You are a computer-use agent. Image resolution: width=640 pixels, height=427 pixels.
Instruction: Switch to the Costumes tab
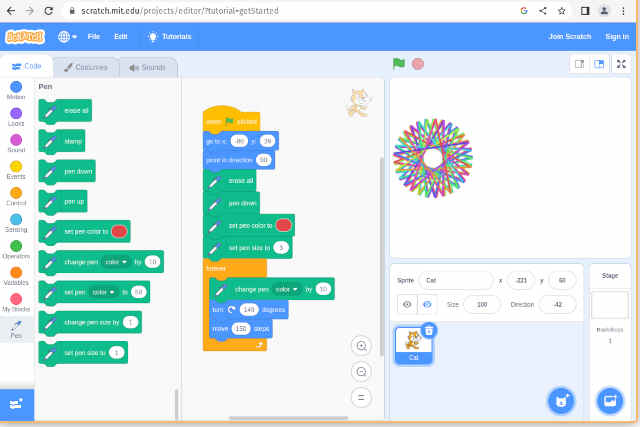86,67
